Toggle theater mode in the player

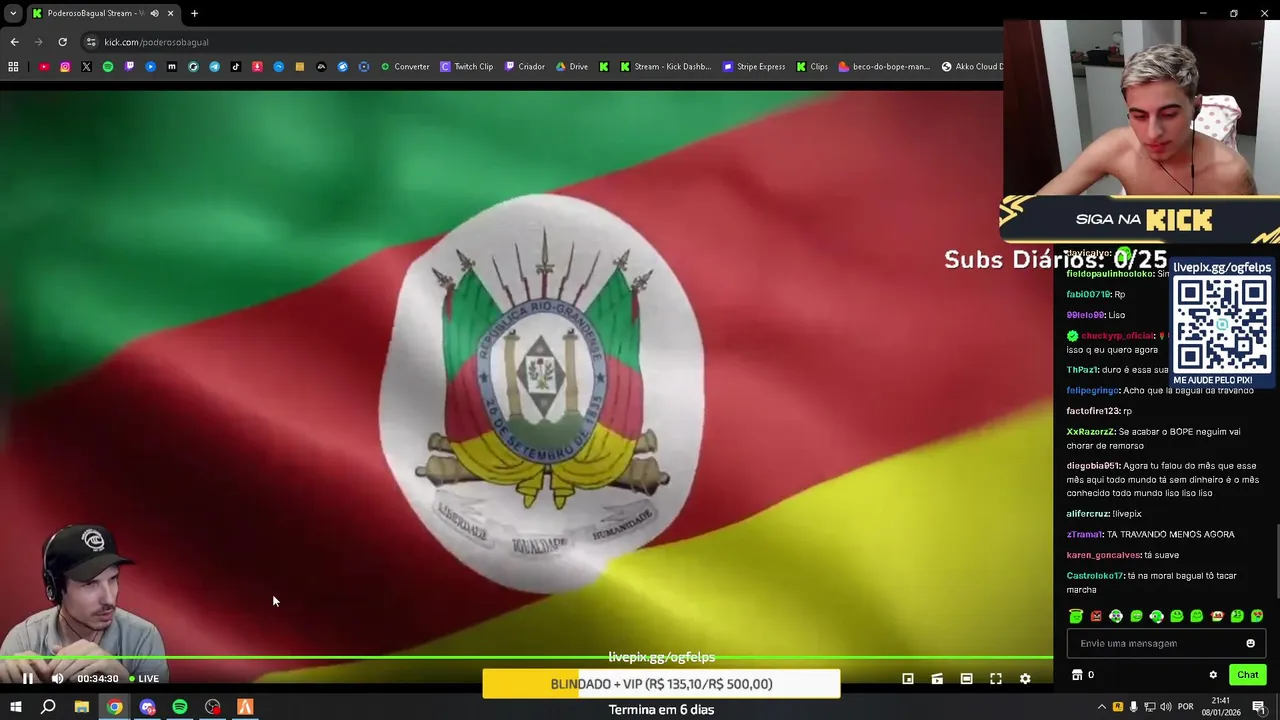(x=966, y=678)
